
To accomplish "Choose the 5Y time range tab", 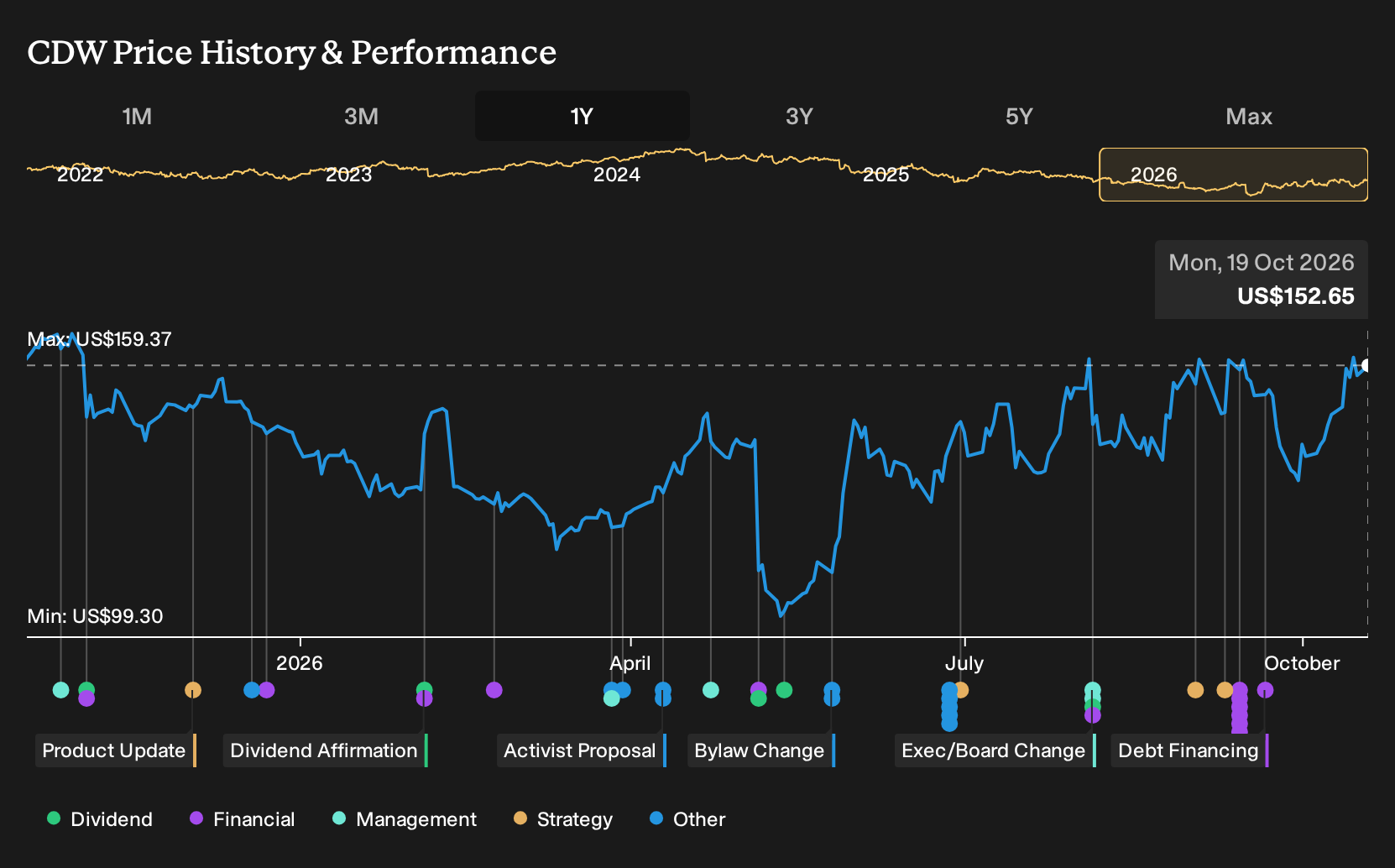I will tap(1019, 116).
